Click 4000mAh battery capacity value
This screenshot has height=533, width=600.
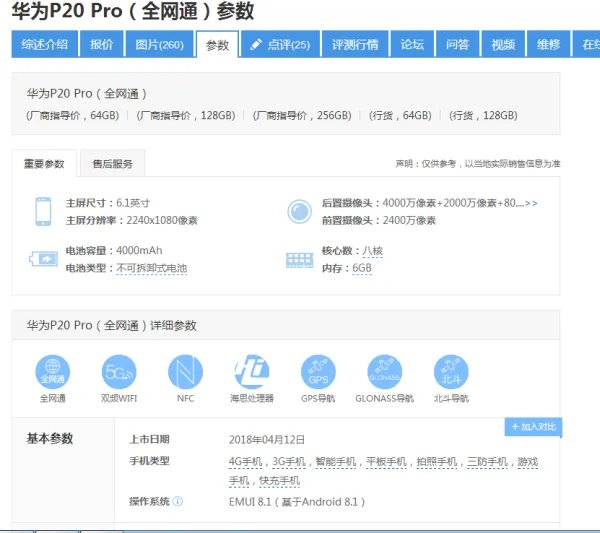[139, 251]
